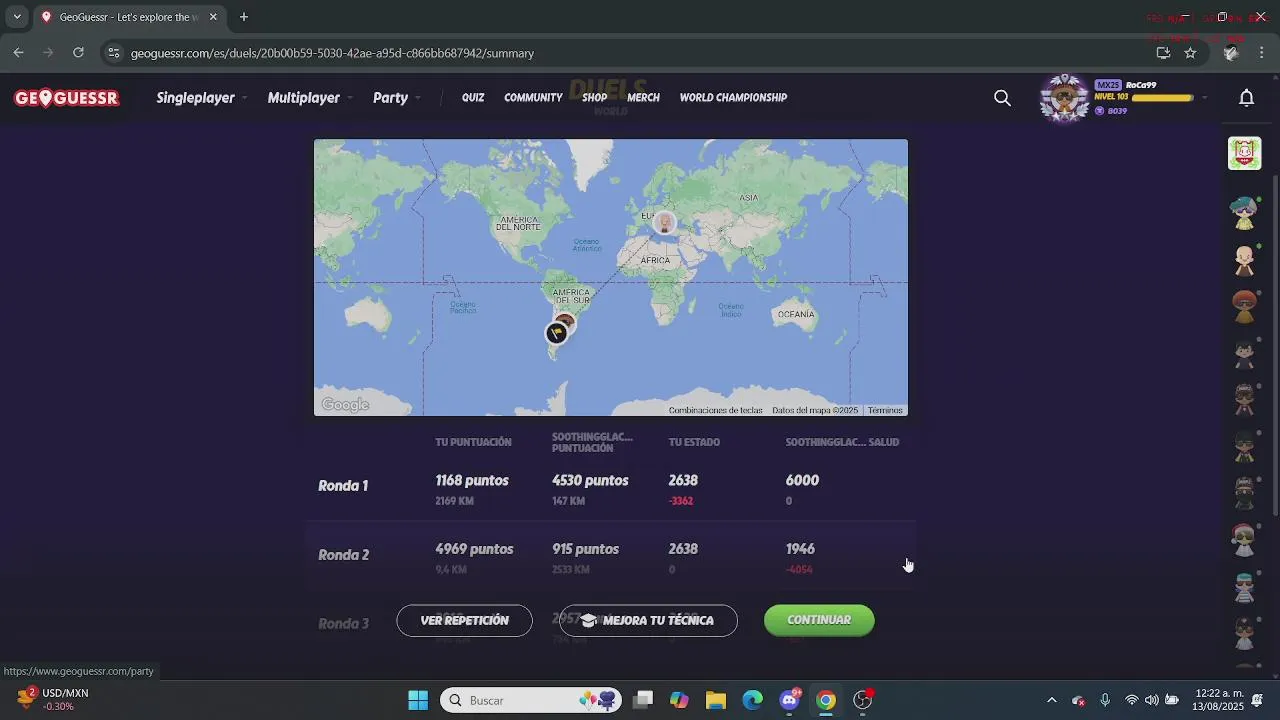The image size is (1280, 720).
Task: Close the GeoGuessr tab
Action: click(213, 17)
